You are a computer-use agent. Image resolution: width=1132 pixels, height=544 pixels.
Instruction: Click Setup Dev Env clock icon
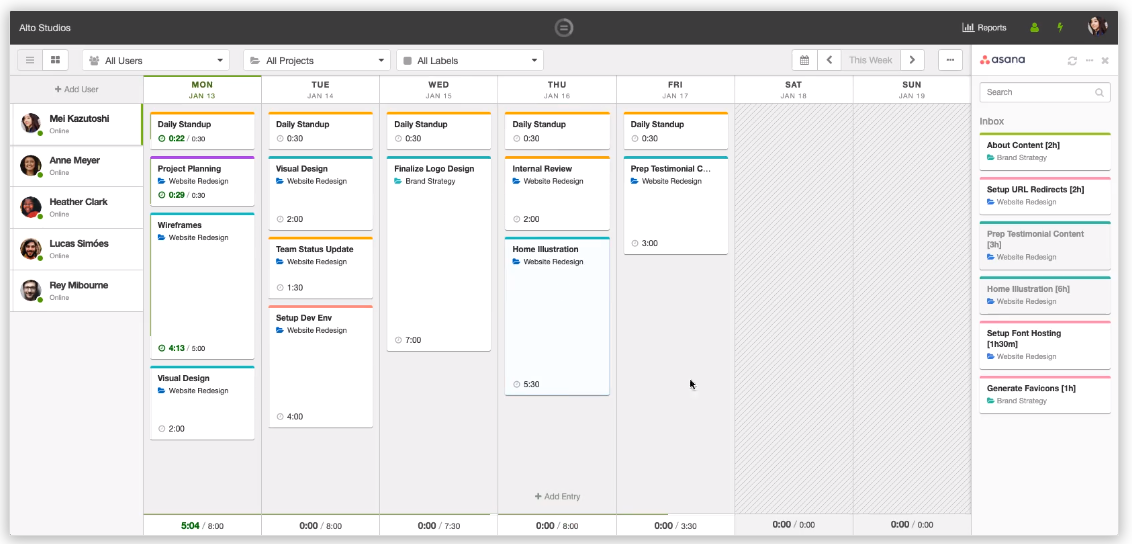click(x=280, y=417)
